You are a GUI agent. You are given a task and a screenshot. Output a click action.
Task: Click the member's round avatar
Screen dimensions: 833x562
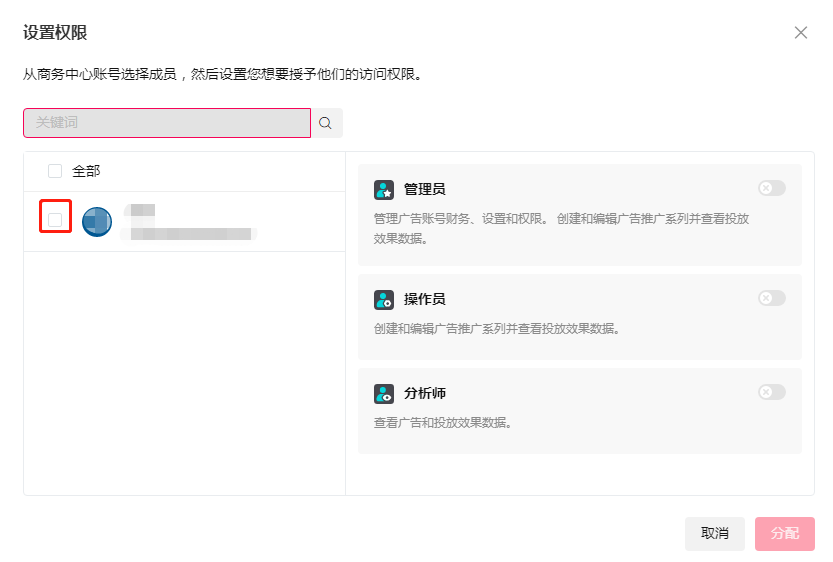pos(97,221)
